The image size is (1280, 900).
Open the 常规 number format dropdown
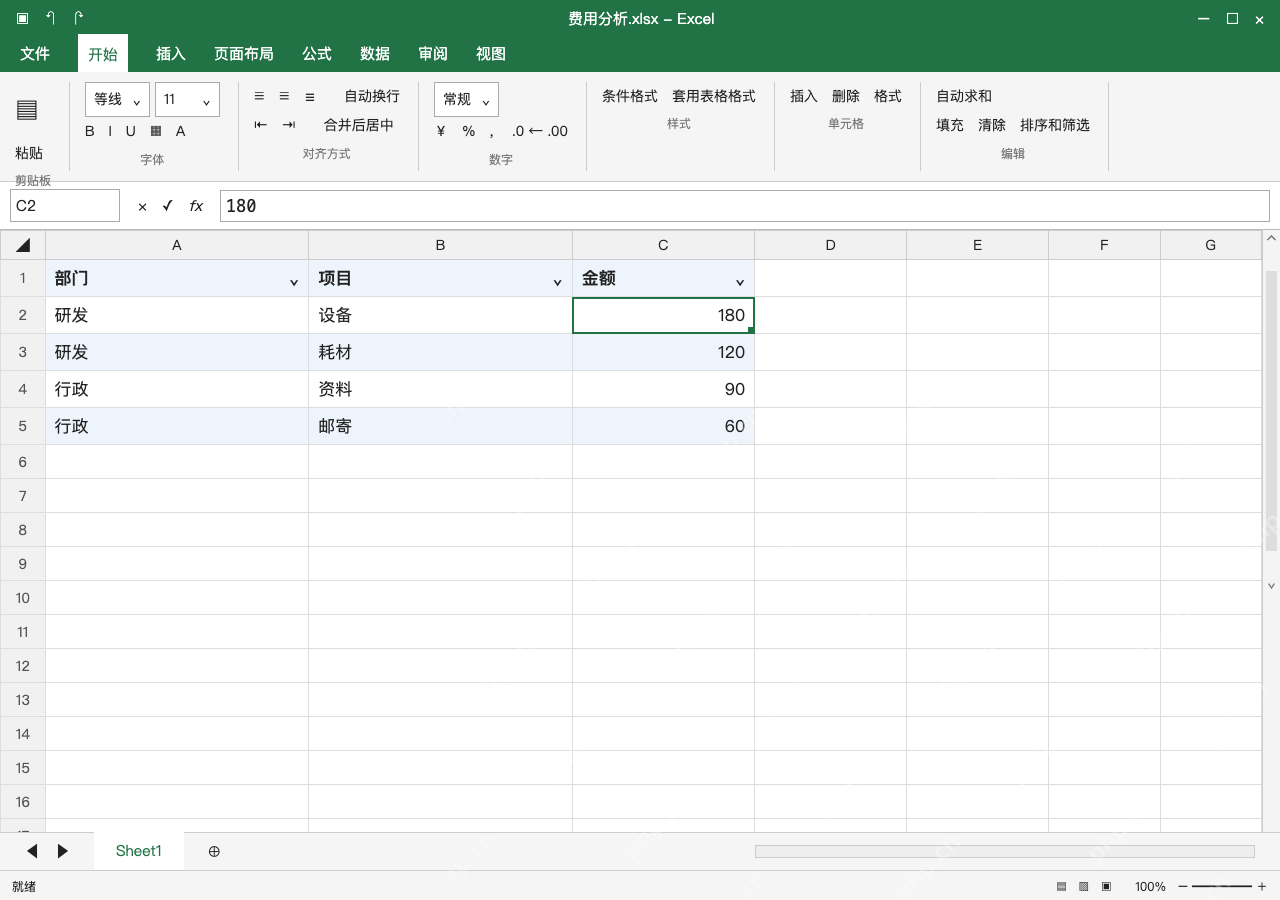click(466, 99)
